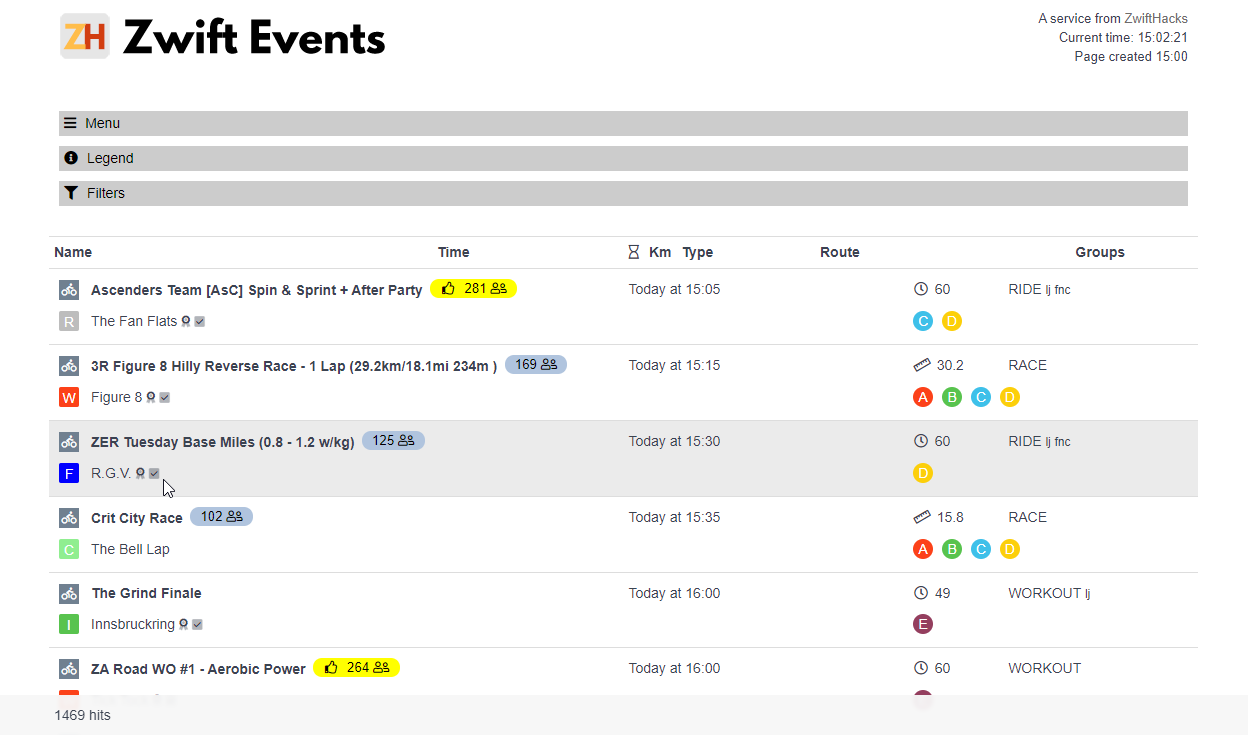Screen dimensions: 1248x735
Task: Click clock icon in ZA Road WO row
Action: pos(921,668)
